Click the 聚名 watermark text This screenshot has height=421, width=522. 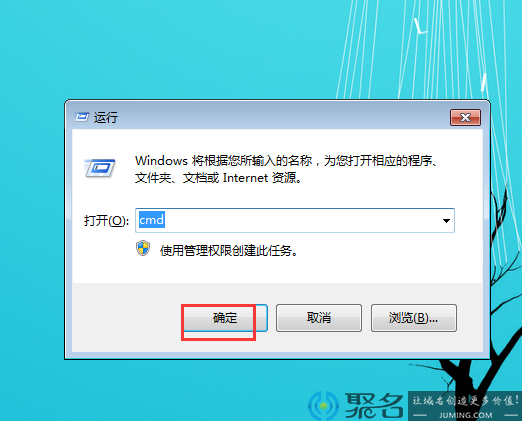tap(374, 406)
